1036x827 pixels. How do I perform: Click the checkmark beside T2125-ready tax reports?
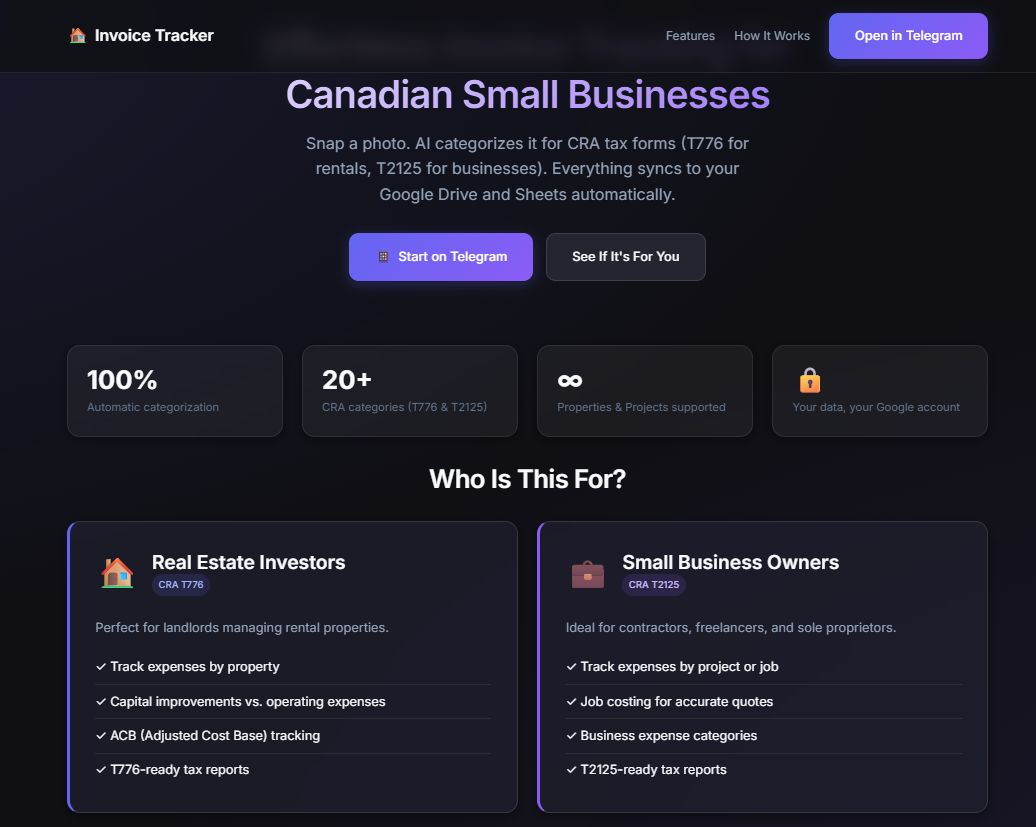pyautogui.click(x=571, y=770)
